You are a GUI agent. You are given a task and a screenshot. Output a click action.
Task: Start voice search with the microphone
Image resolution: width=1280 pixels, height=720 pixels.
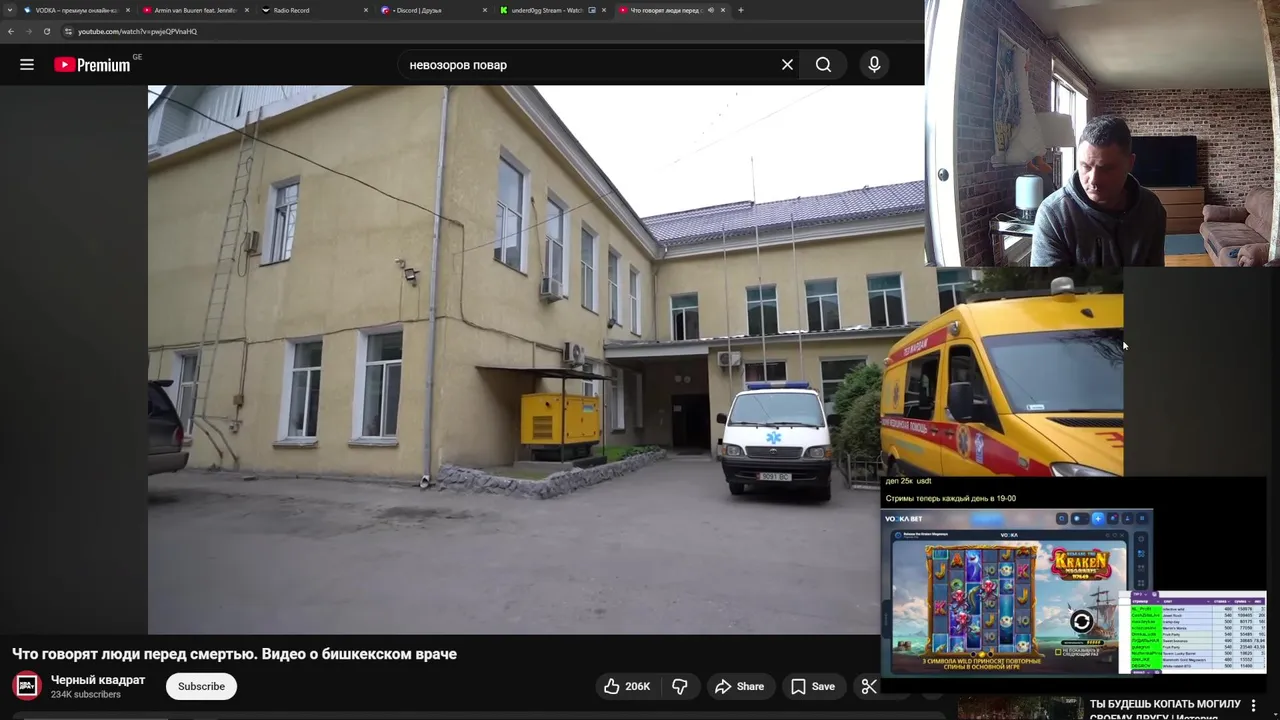(x=874, y=65)
